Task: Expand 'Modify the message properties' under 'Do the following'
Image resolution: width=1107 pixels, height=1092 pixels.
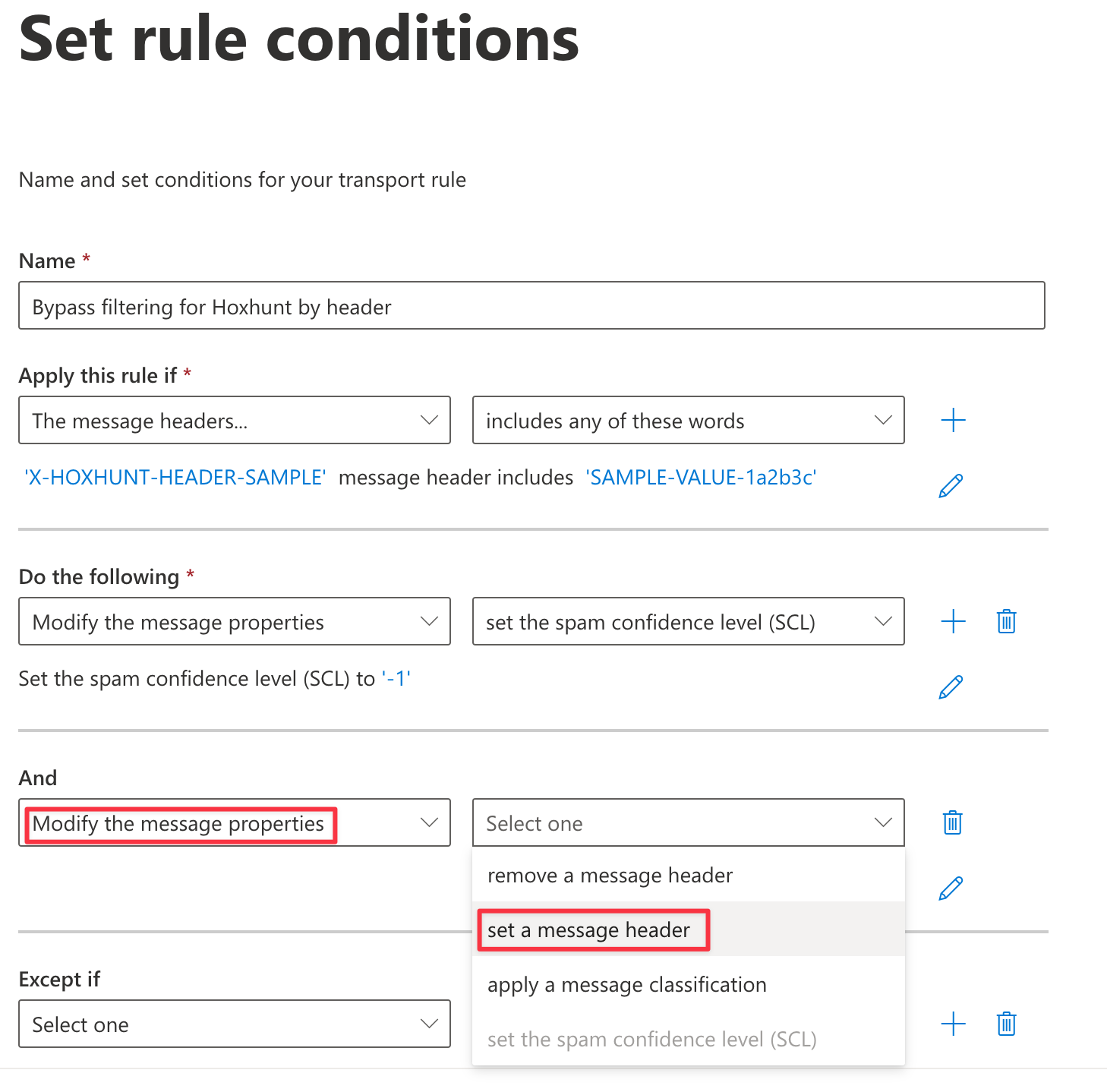Action: tap(235, 621)
